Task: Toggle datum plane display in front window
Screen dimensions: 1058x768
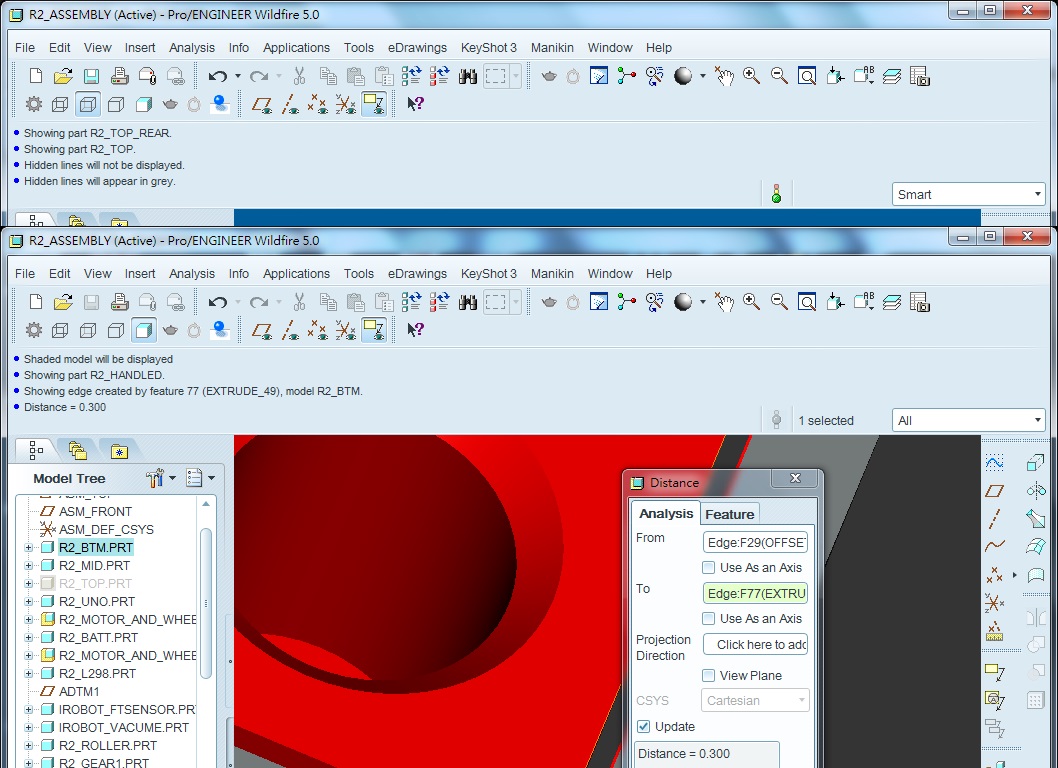Action: (262, 330)
